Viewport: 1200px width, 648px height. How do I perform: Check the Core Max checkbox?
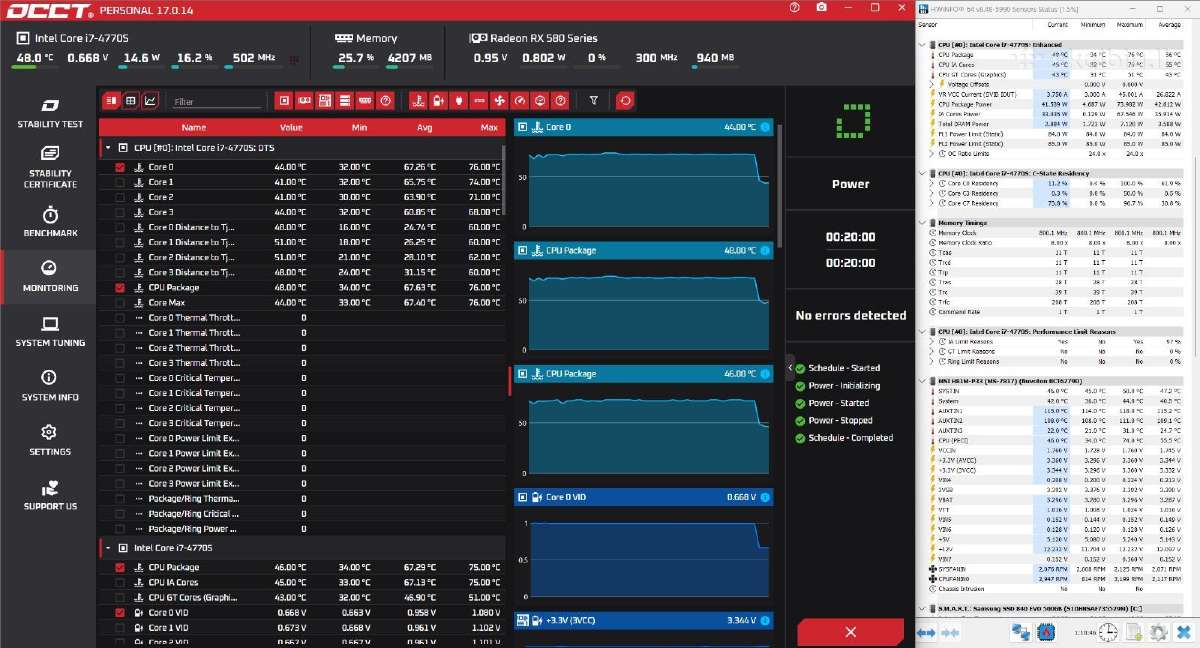(x=120, y=302)
